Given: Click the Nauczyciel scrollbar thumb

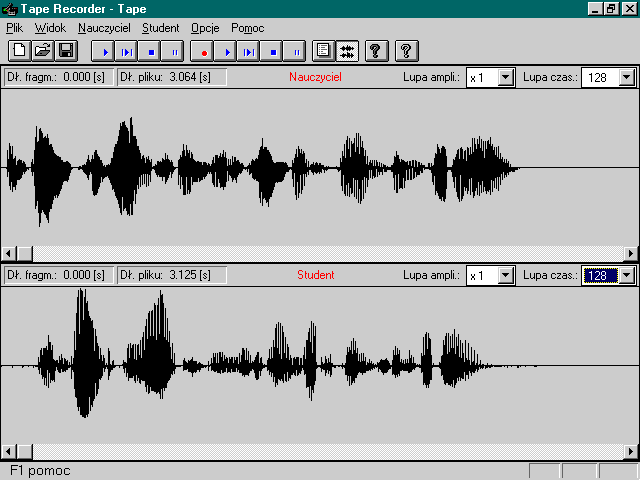Looking at the screenshot, I should [x=24, y=253].
